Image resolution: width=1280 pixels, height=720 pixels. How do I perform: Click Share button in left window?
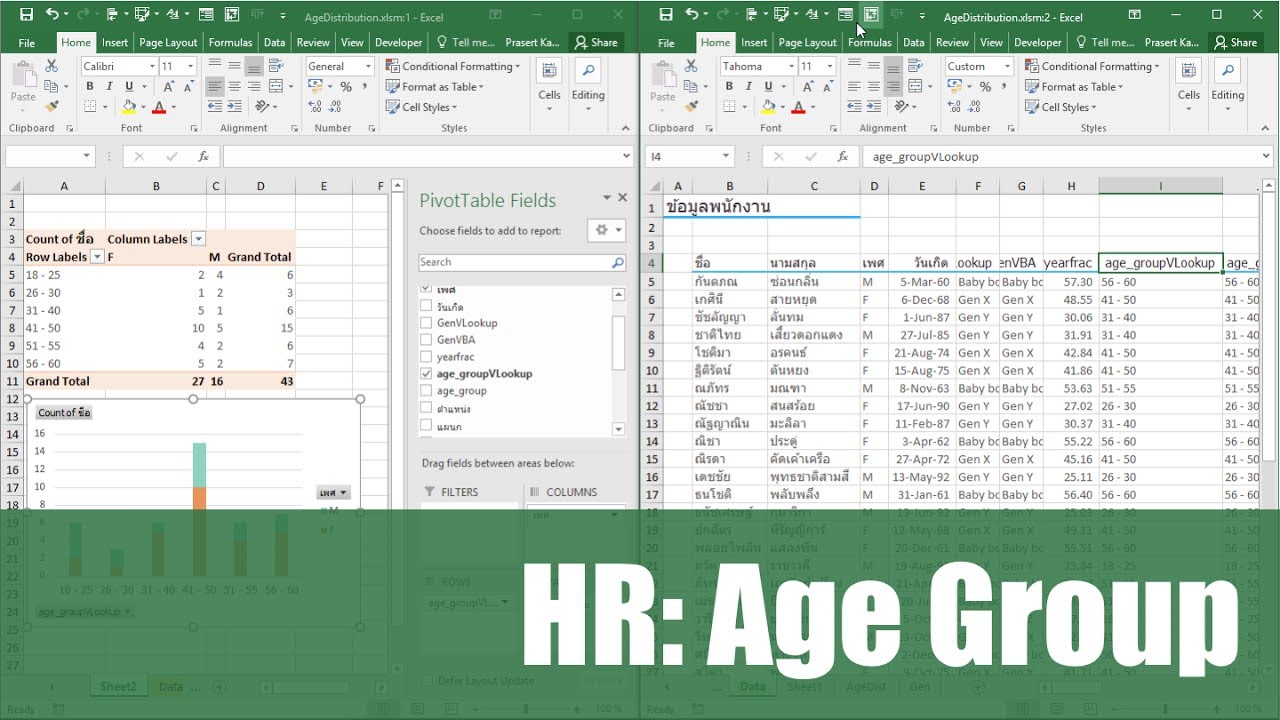tap(595, 42)
